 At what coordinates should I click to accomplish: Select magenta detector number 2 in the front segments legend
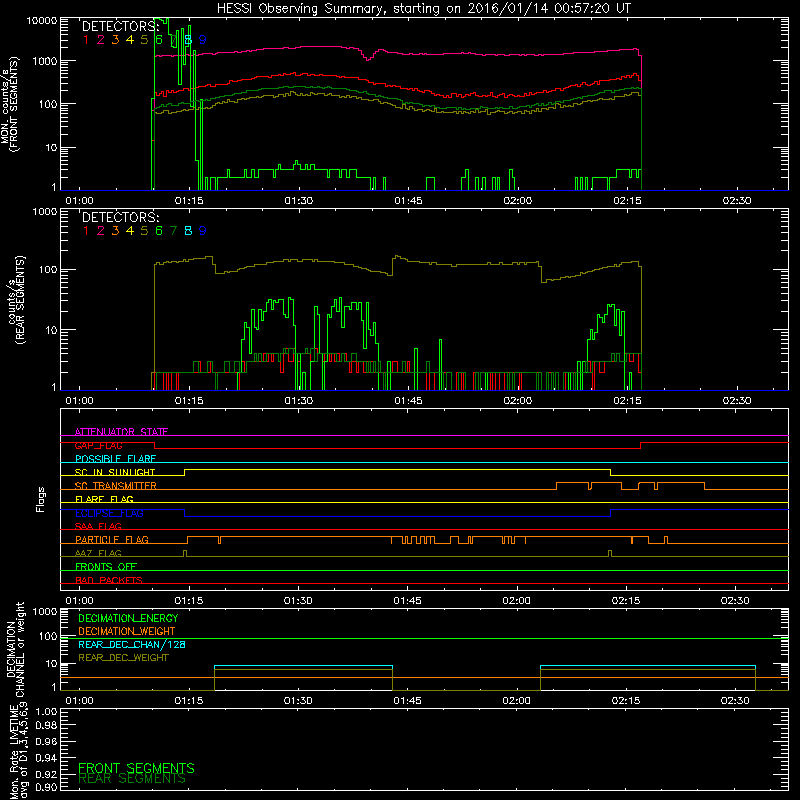(x=101, y=40)
